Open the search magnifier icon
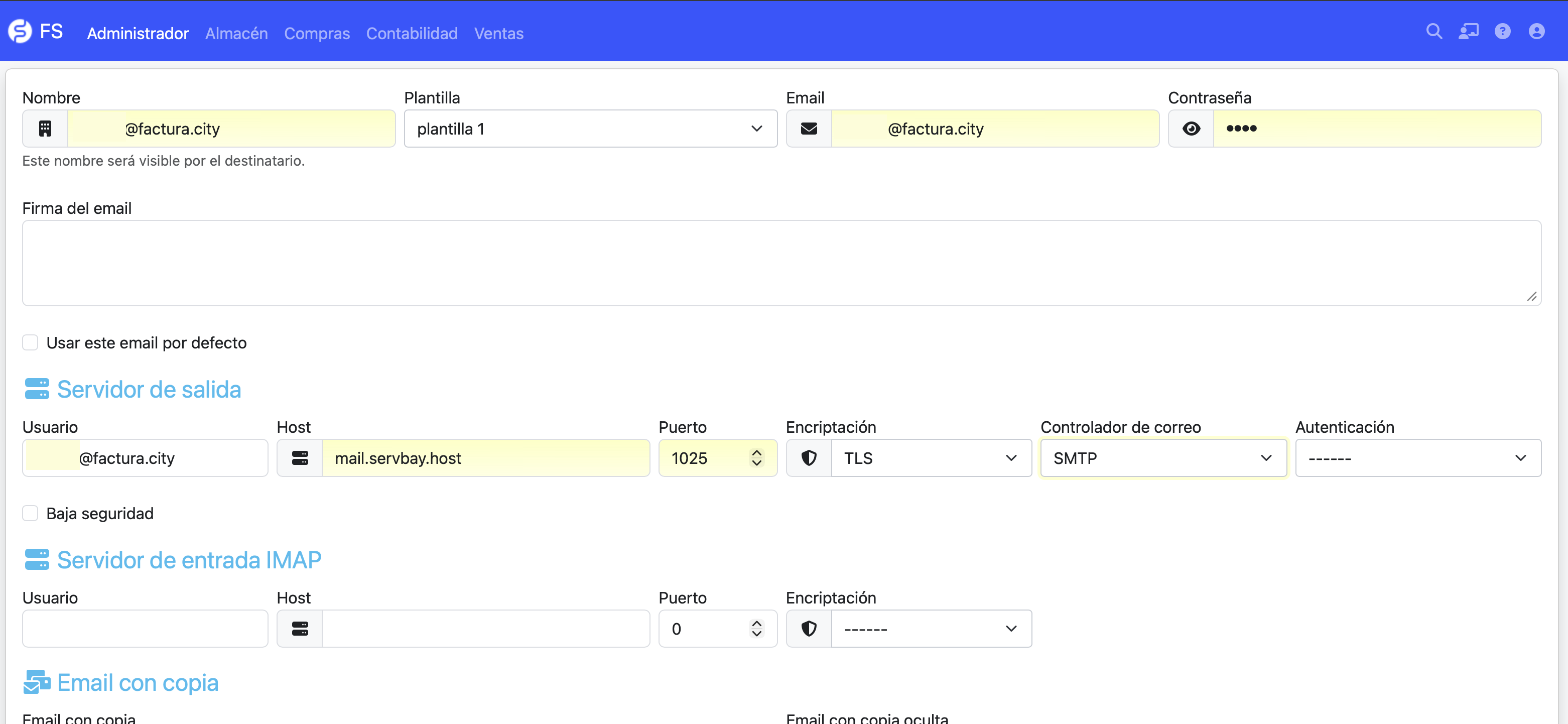 [x=1434, y=32]
